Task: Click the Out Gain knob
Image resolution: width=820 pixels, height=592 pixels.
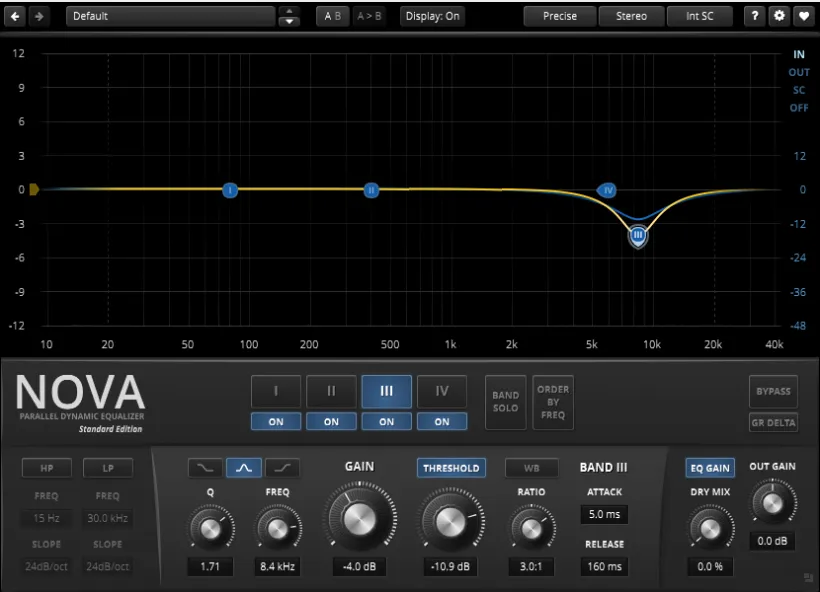Action: (x=772, y=503)
